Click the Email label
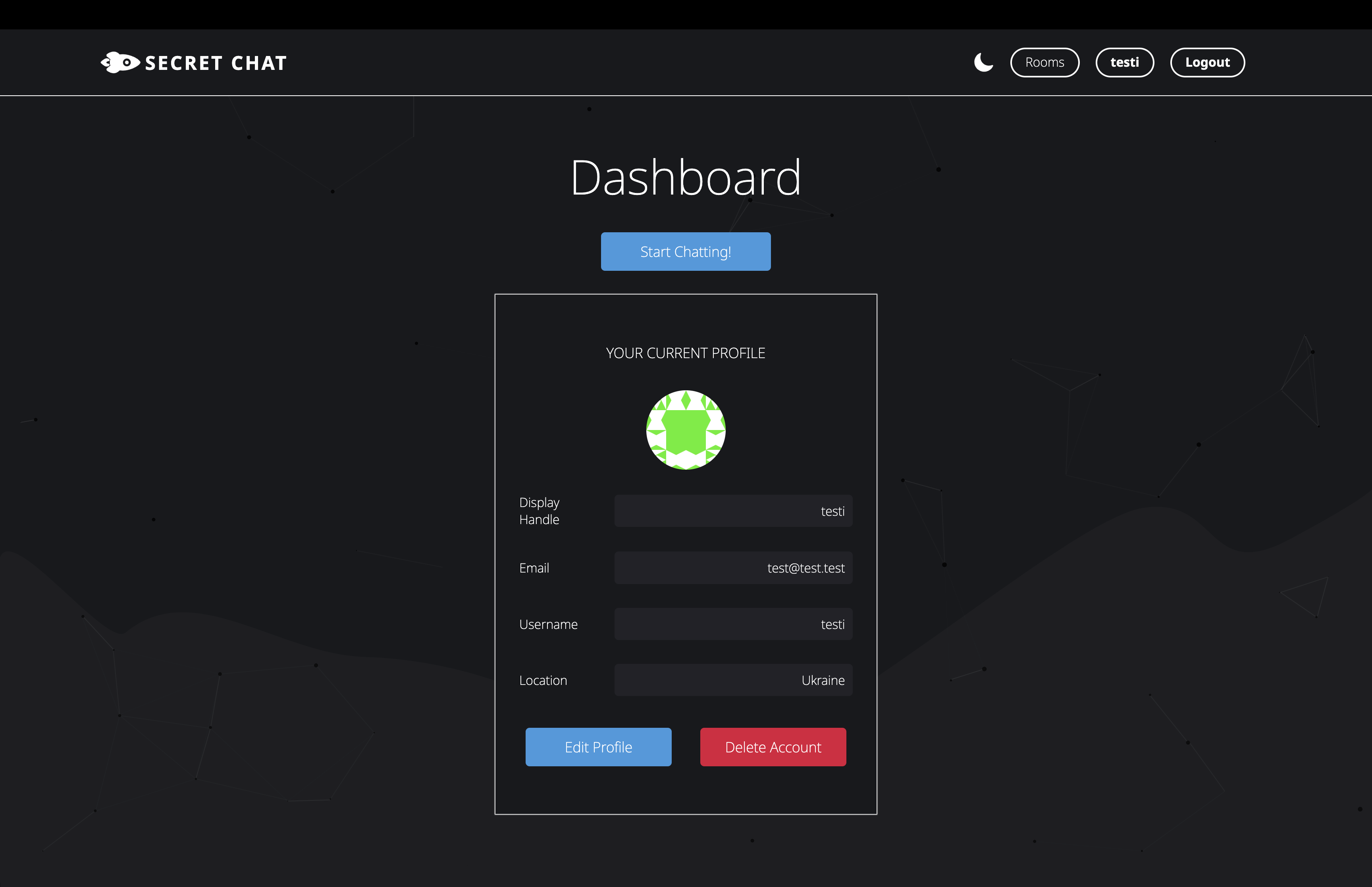Image resolution: width=1372 pixels, height=887 pixels. (534, 568)
